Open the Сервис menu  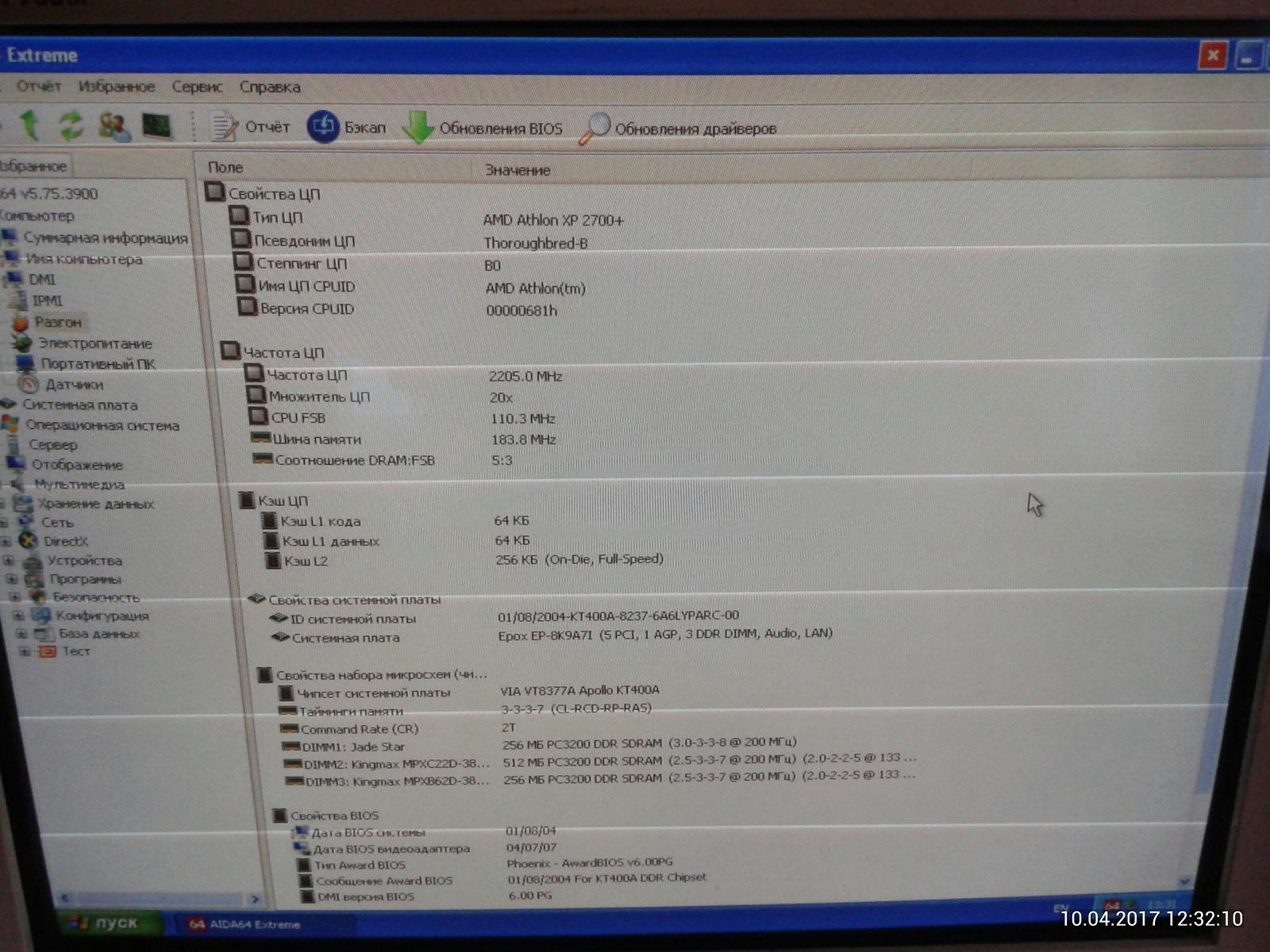click(x=197, y=86)
